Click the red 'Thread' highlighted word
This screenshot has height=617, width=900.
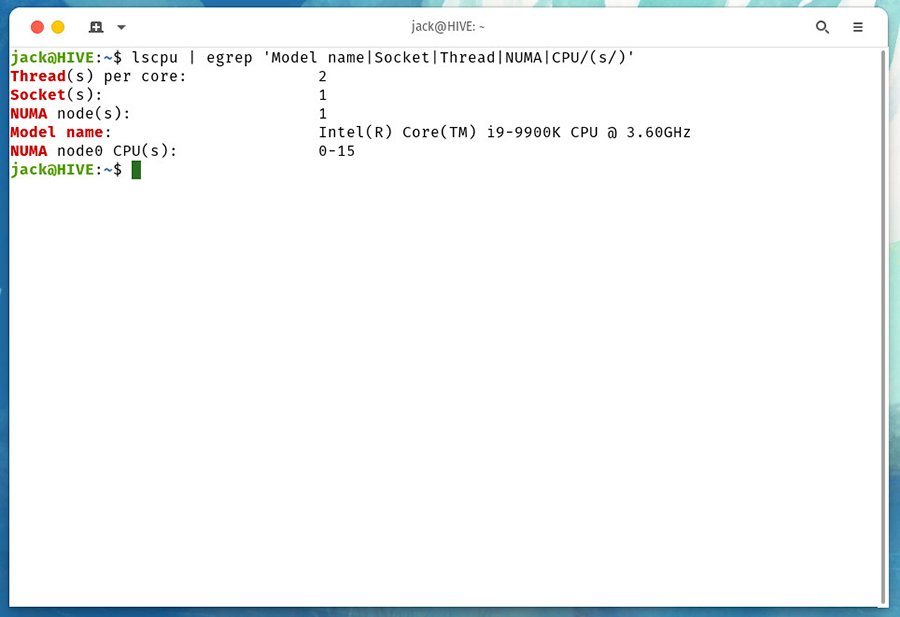(38, 76)
